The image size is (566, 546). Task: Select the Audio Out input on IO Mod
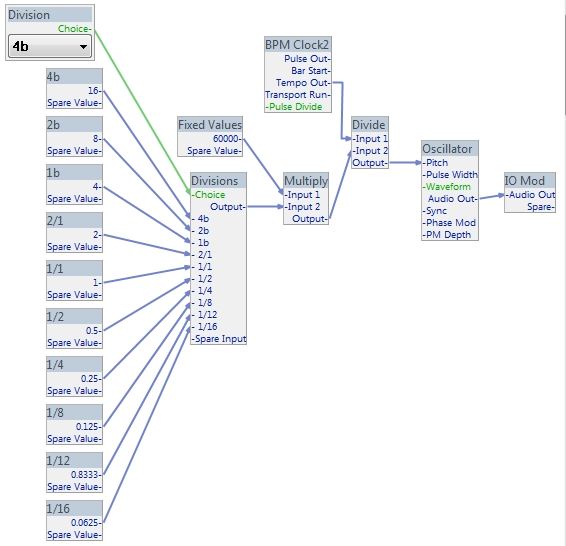[530, 195]
